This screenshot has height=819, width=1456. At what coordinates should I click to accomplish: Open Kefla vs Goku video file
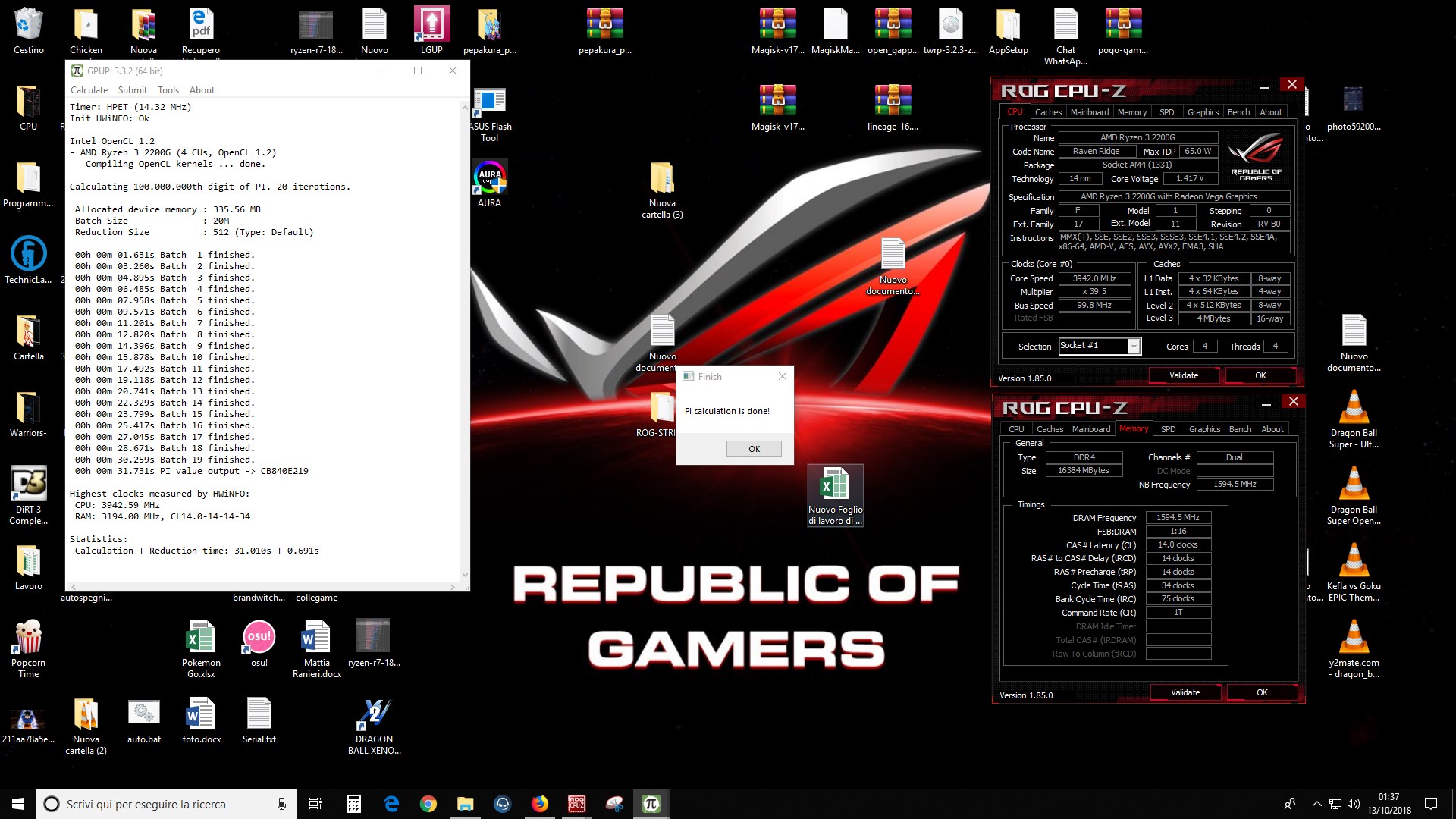(1354, 573)
